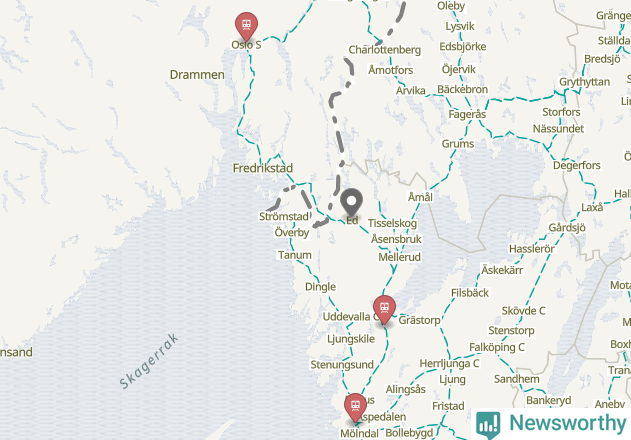
Task: Select the Skövde C station label
Action: [x=523, y=311]
